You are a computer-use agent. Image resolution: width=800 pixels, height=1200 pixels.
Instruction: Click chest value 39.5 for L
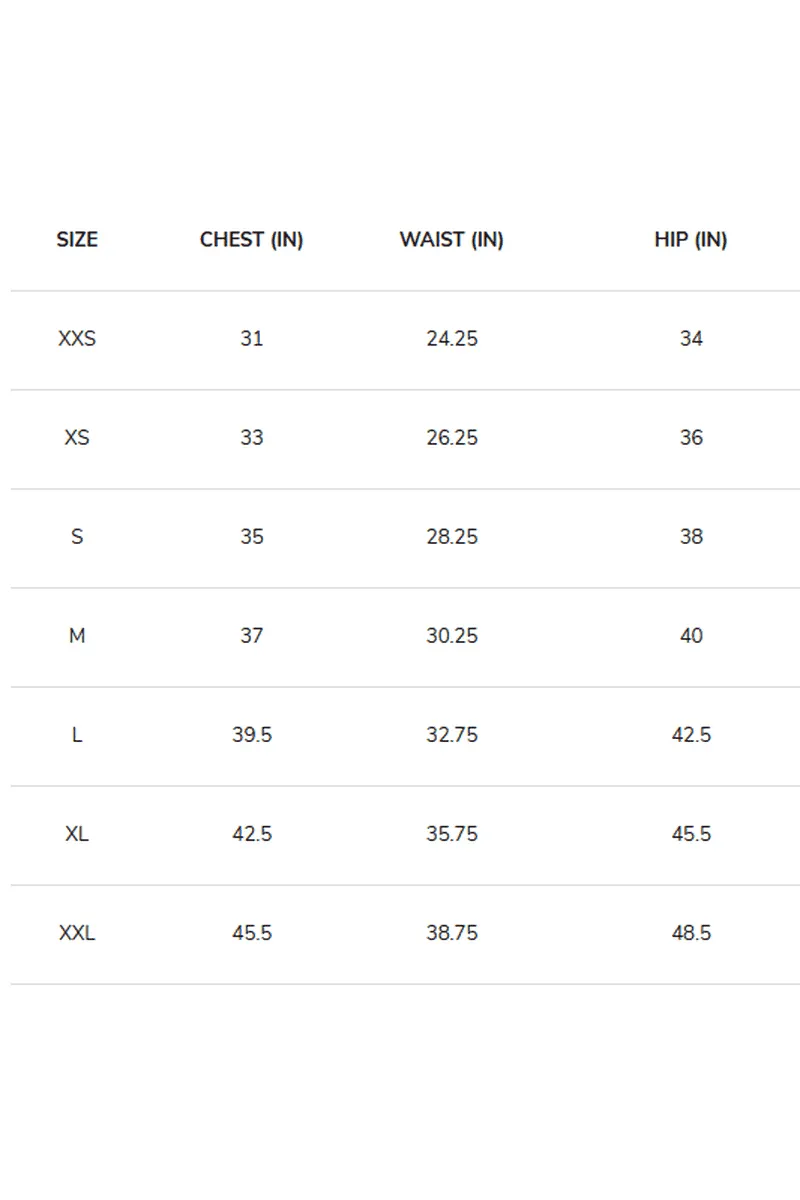(252, 735)
